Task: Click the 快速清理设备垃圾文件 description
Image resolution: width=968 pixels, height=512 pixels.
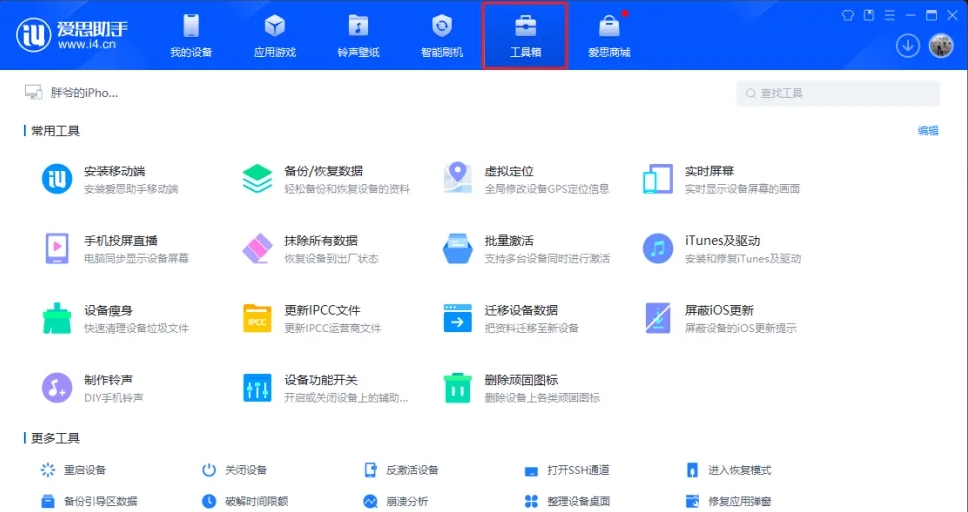Action: (136, 328)
